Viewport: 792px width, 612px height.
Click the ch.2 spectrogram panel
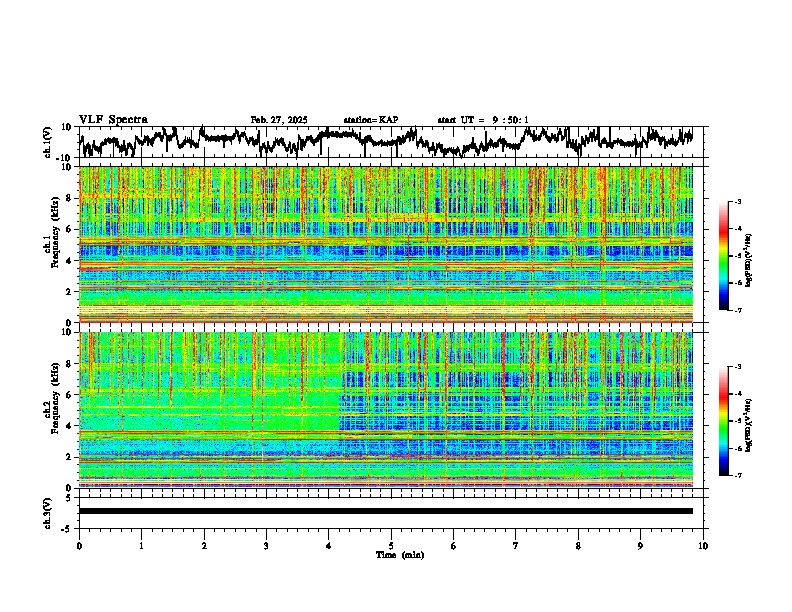386,410
